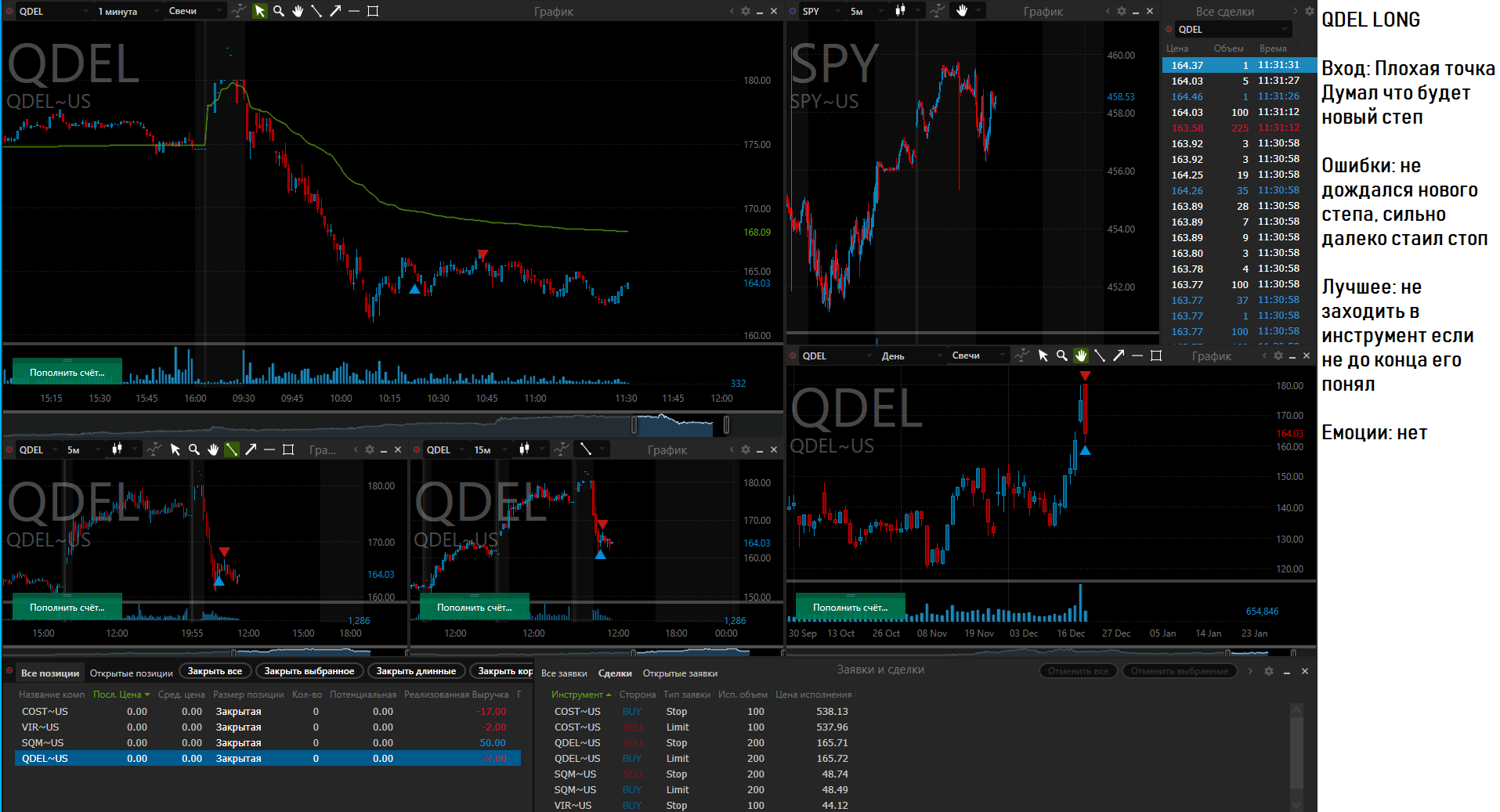This screenshot has height=812, width=1500.
Task: Switch to the 'Все позиции' tab
Action: (50, 673)
